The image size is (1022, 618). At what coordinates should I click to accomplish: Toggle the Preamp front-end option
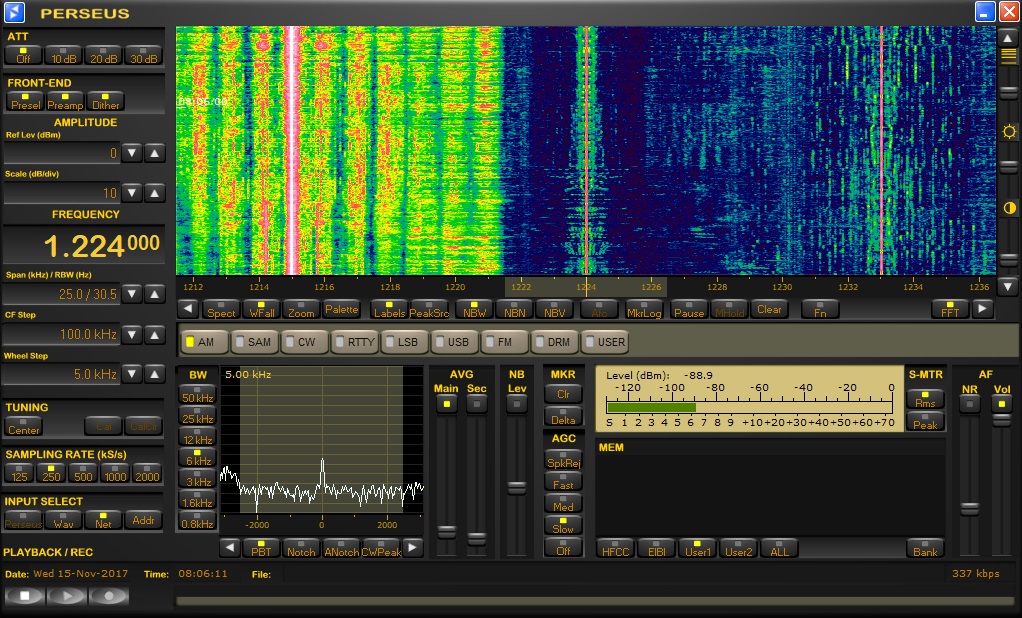65,101
